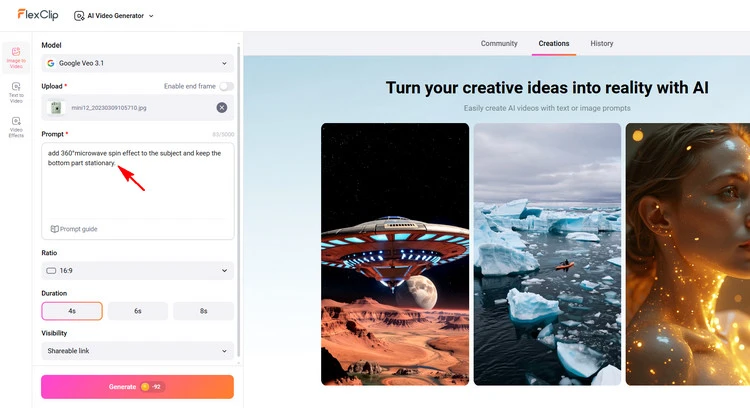Expand the Shareable link visibility dropdown
Screen dimensions: 750x408
pos(138,351)
